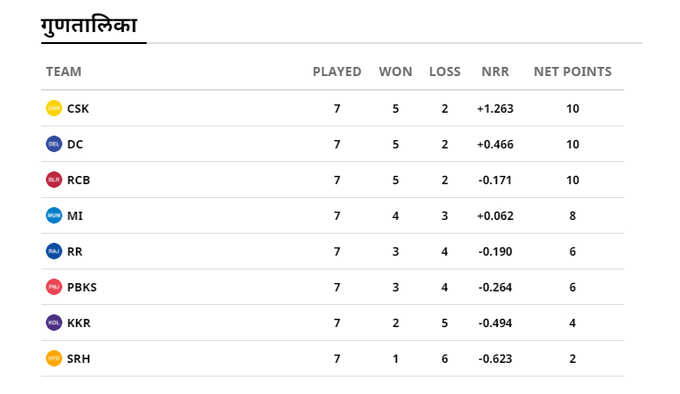Click the TEAM column header
Screen dimensions: 680x394
pyautogui.click(x=64, y=72)
